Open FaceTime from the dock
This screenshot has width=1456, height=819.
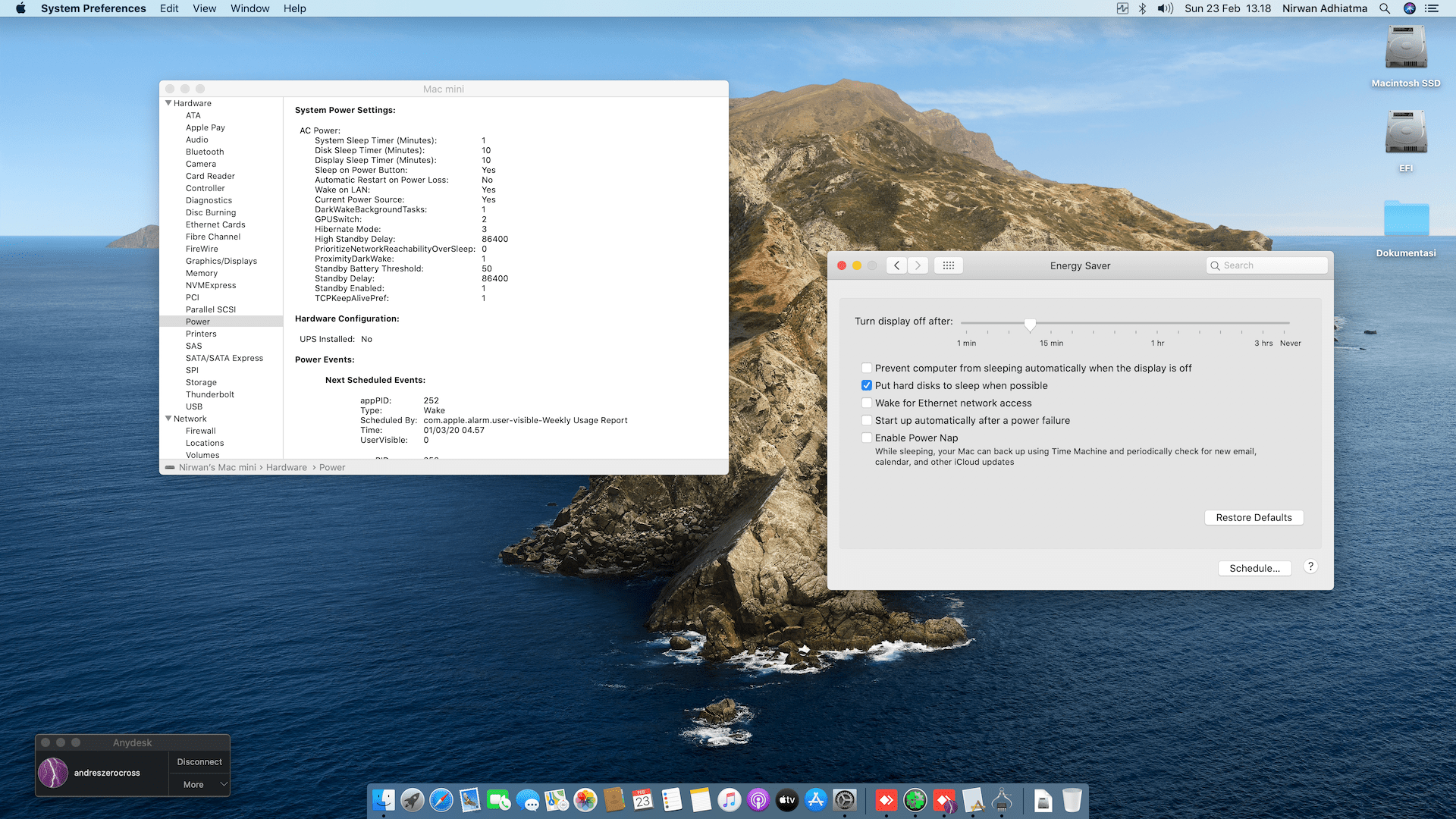(x=499, y=800)
